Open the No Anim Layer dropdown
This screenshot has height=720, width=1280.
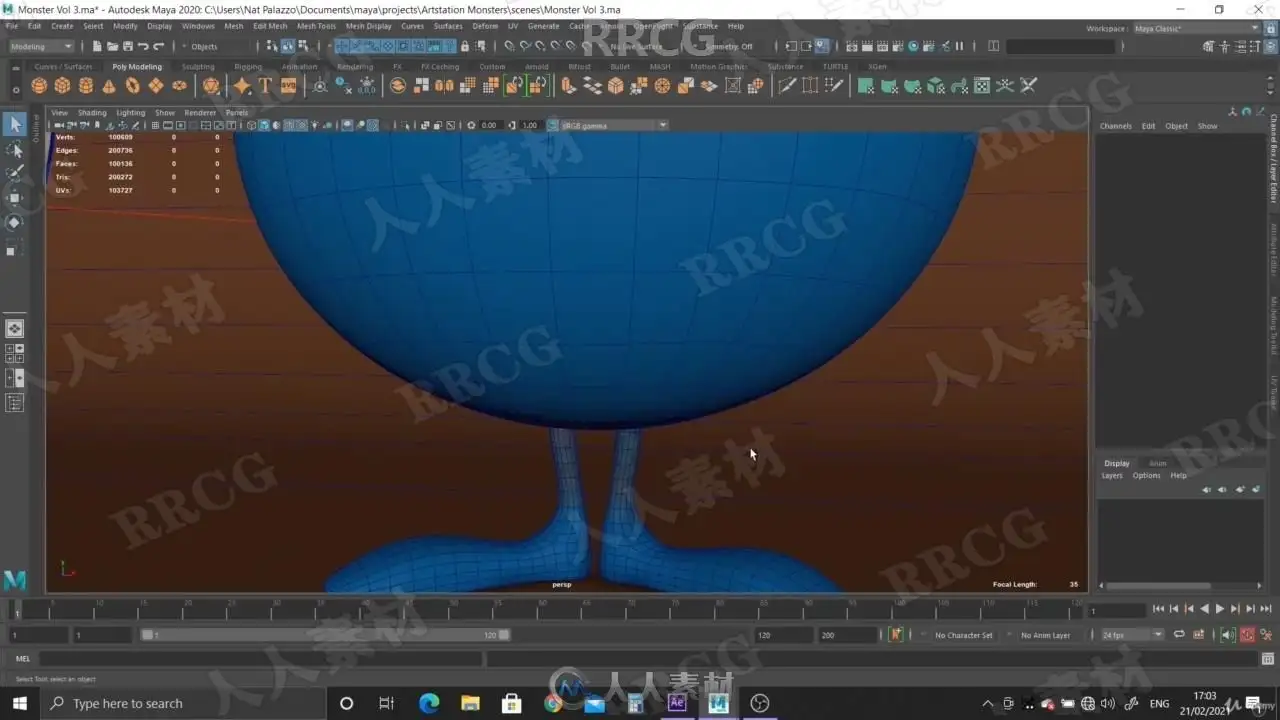[x=1045, y=635]
